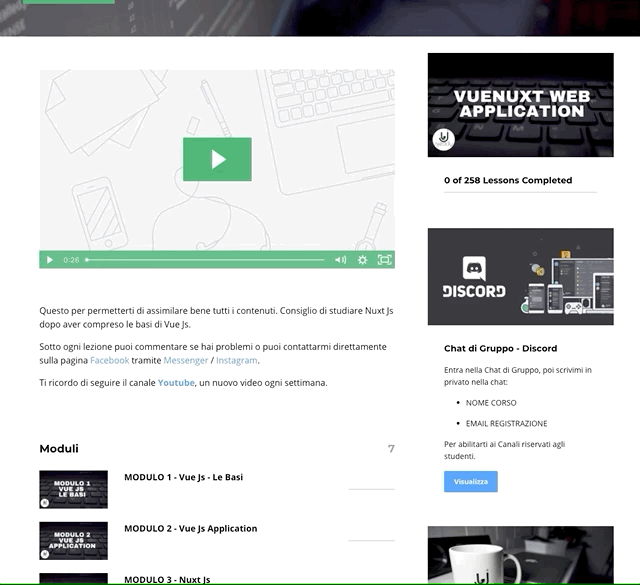Open video settings gear icon
Screen dimensions: 640x585
click(x=362, y=260)
